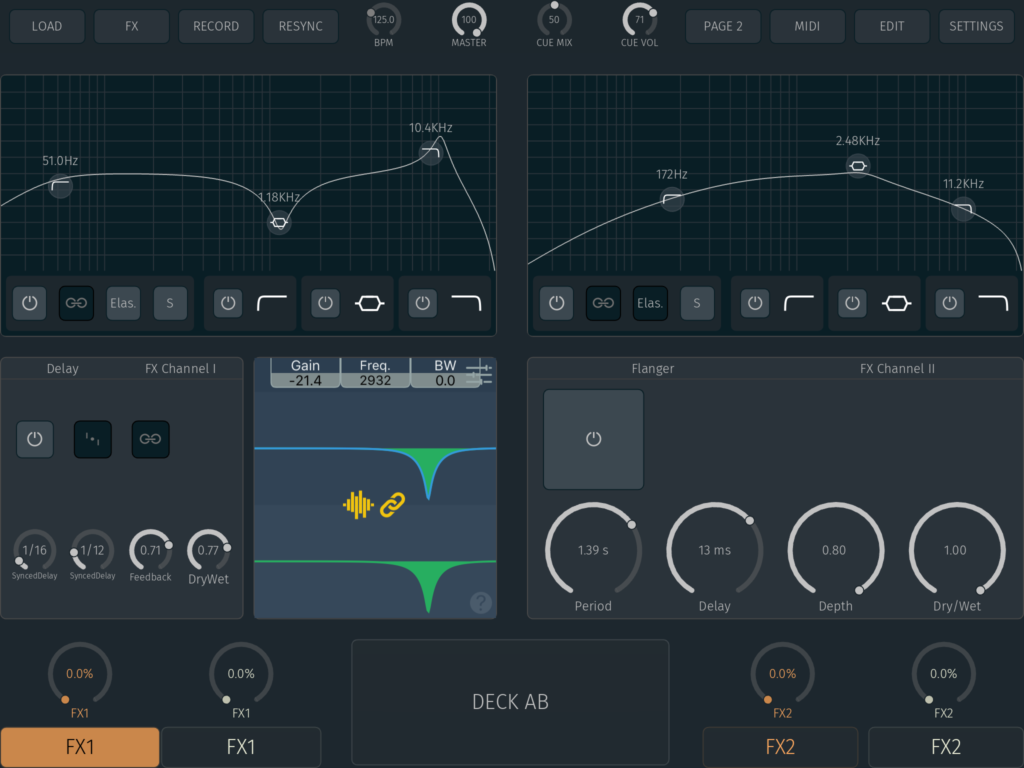
Task: Open the Flanger effect selector header
Action: (x=653, y=369)
